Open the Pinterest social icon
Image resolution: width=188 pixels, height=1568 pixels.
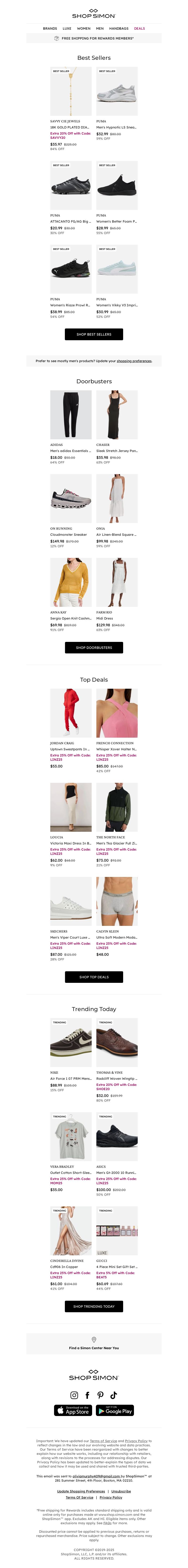click(x=100, y=1395)
